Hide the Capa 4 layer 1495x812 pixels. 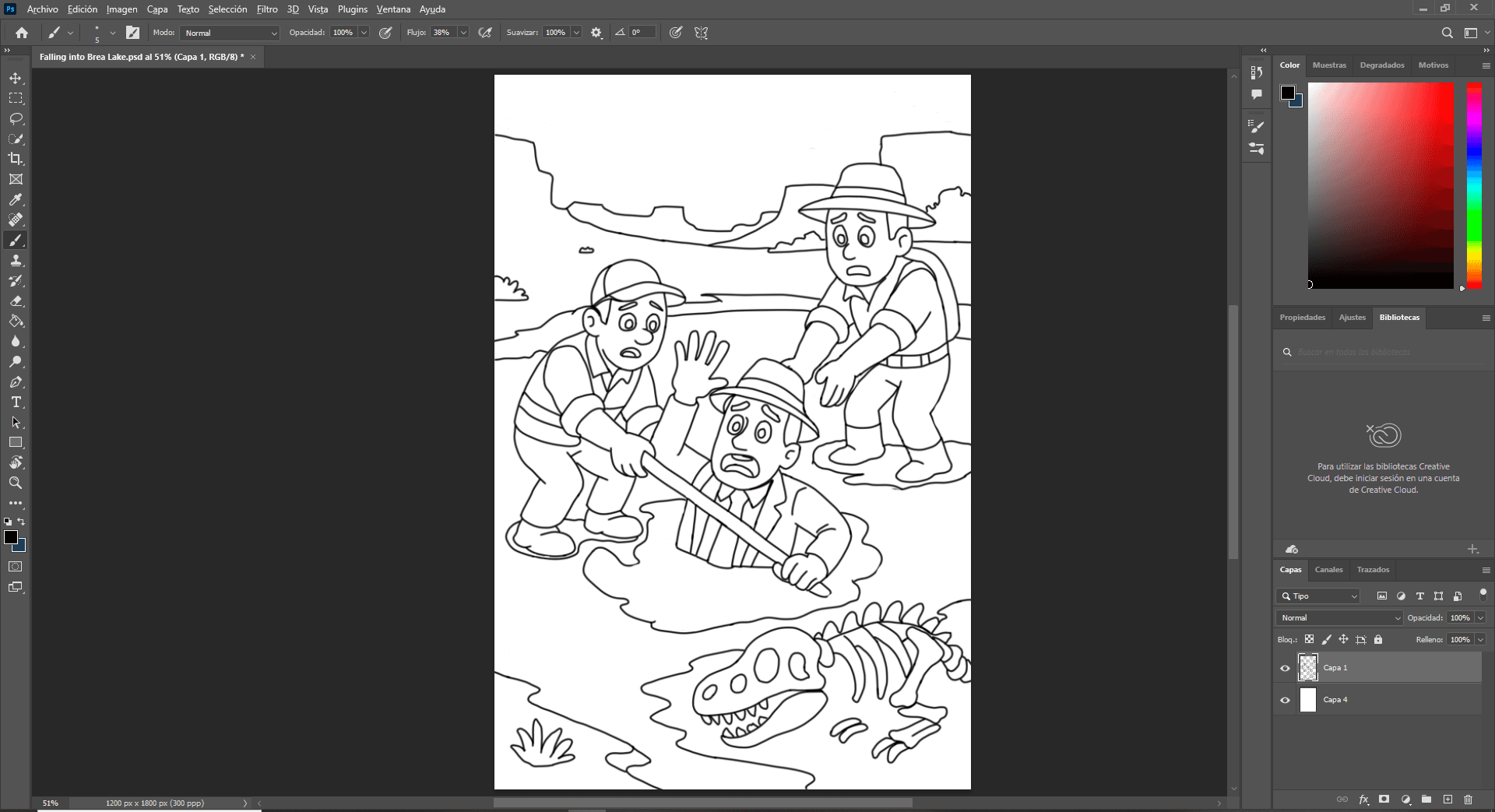click(x=1285, y=700)
